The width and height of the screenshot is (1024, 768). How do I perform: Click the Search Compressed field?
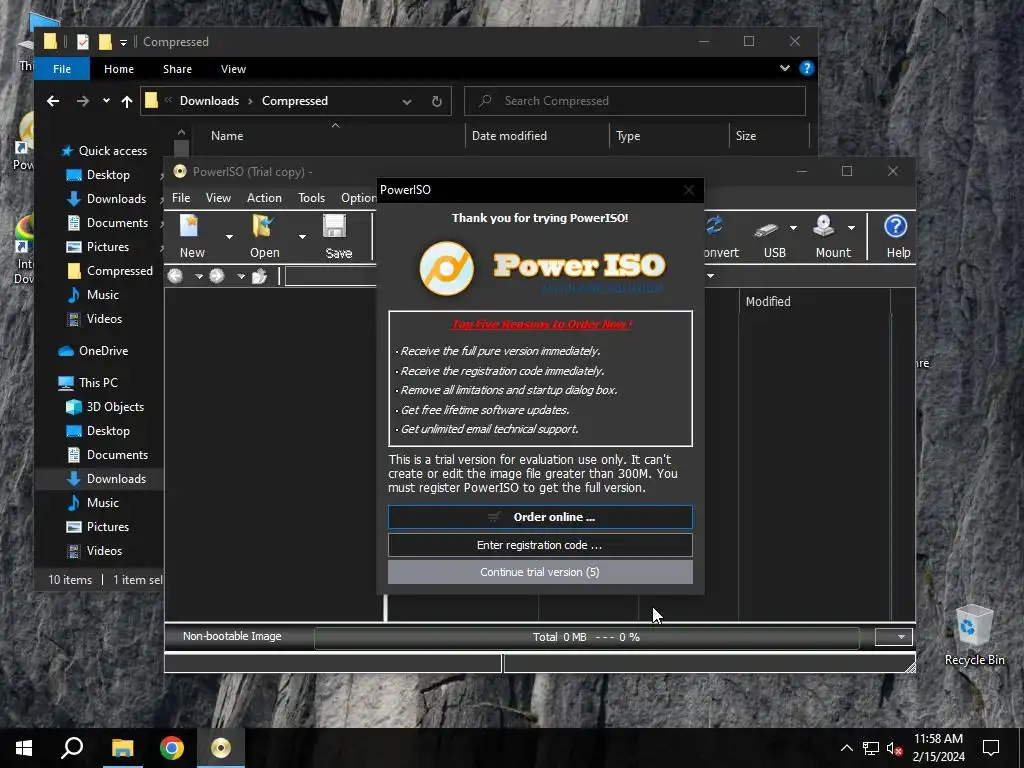[x=635, y=101]
